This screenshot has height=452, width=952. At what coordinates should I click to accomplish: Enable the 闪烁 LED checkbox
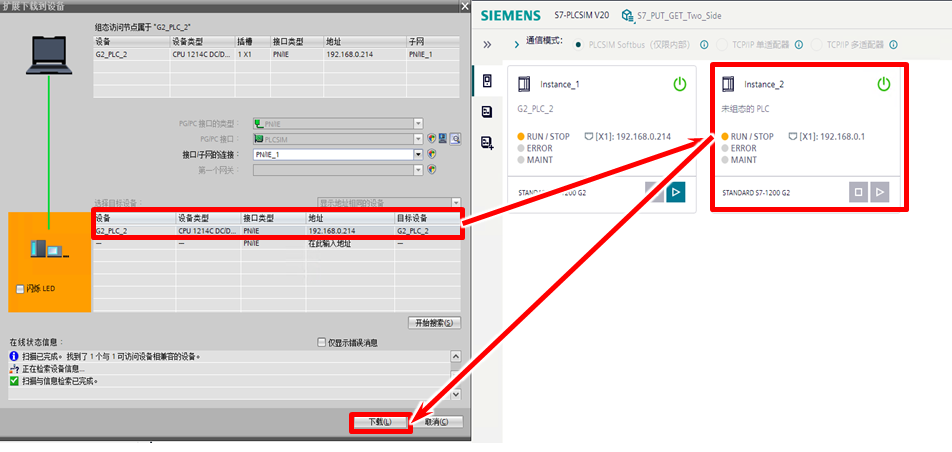pyautogui.click(x=21, y=289)
